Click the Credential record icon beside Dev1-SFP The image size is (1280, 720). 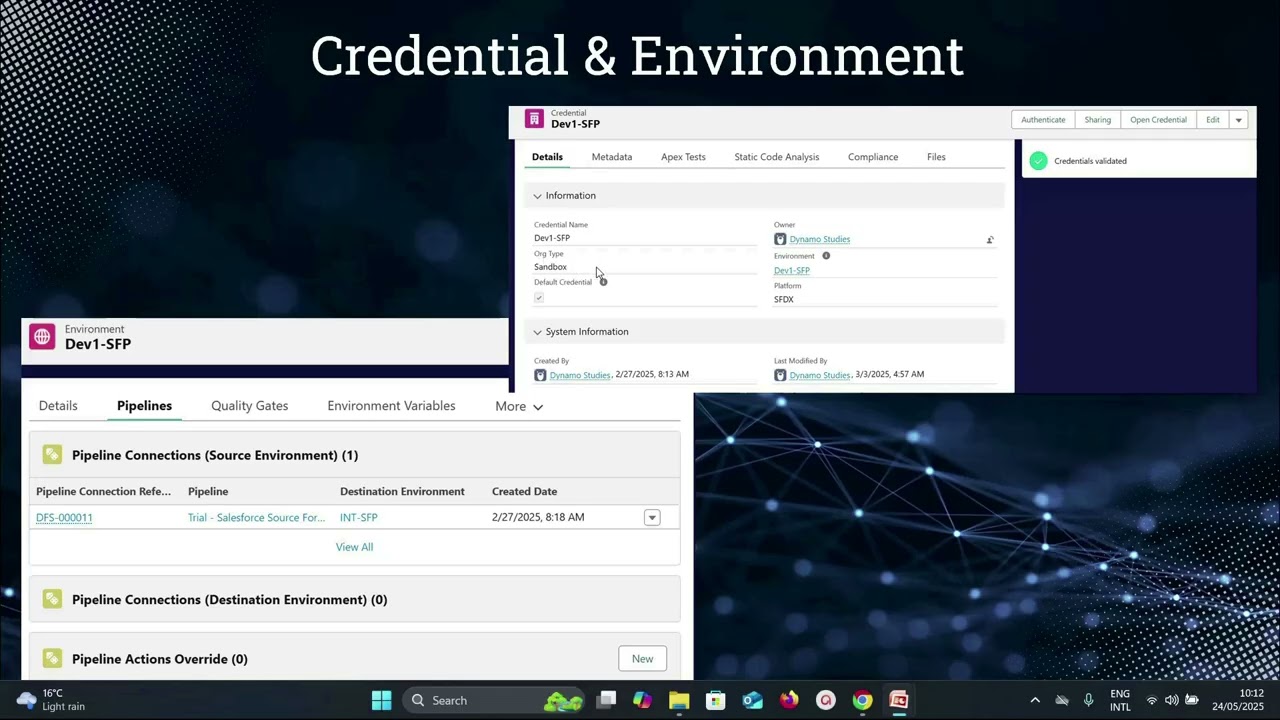click(534, 119)
